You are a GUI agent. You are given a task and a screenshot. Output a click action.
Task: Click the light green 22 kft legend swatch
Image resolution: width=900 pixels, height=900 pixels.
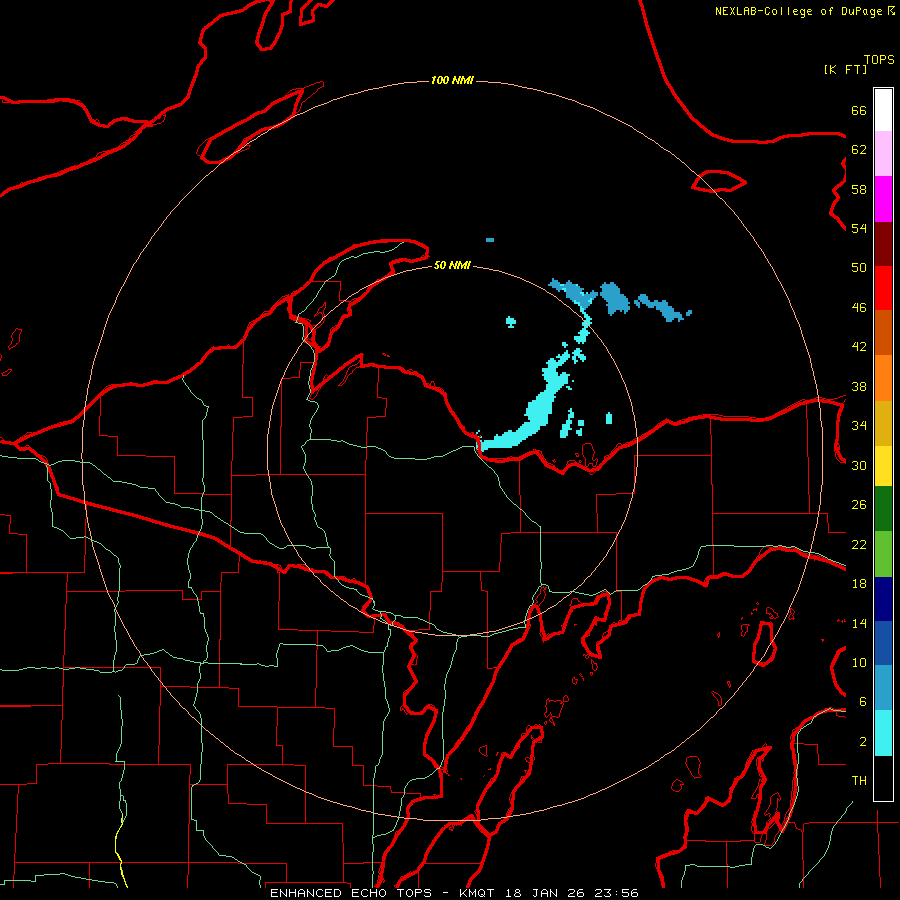pos(883,554)
